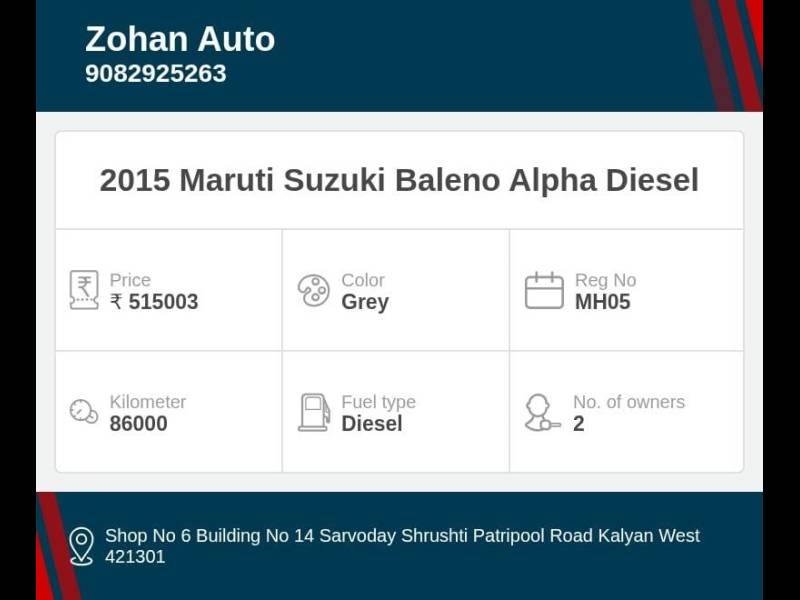Screen dimensions: 800x600
Task: Click the address location pin icon
Action: point(81,546)
